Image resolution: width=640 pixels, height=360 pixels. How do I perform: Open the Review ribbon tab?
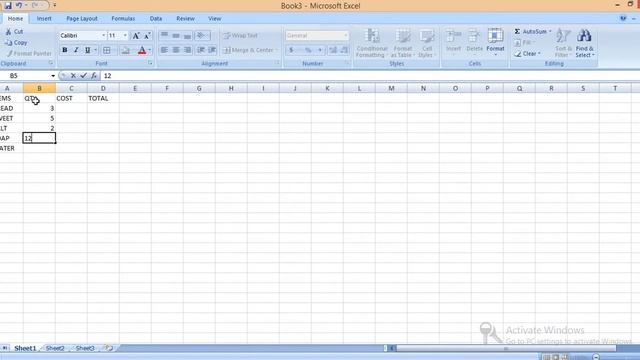point(185,18)
